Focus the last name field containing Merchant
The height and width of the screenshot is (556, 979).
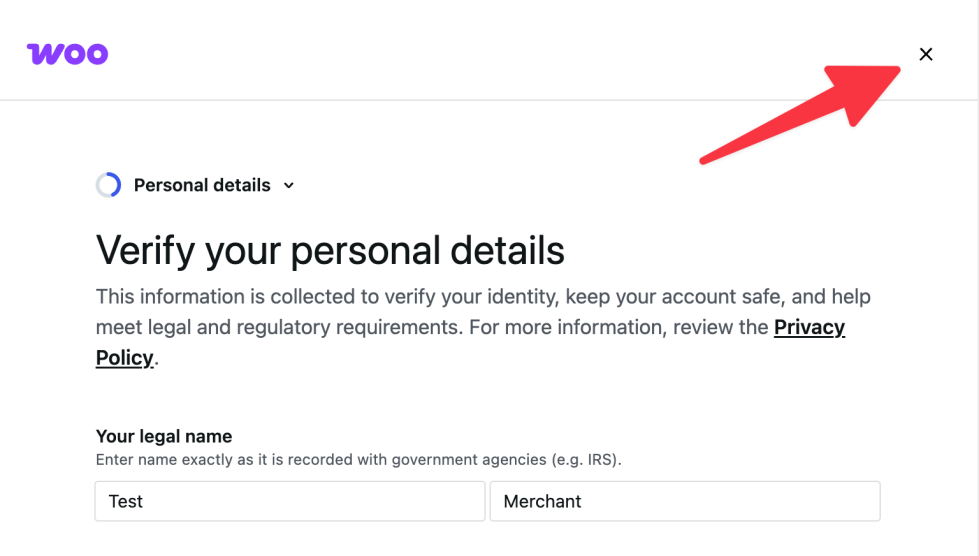click(684, 501)
